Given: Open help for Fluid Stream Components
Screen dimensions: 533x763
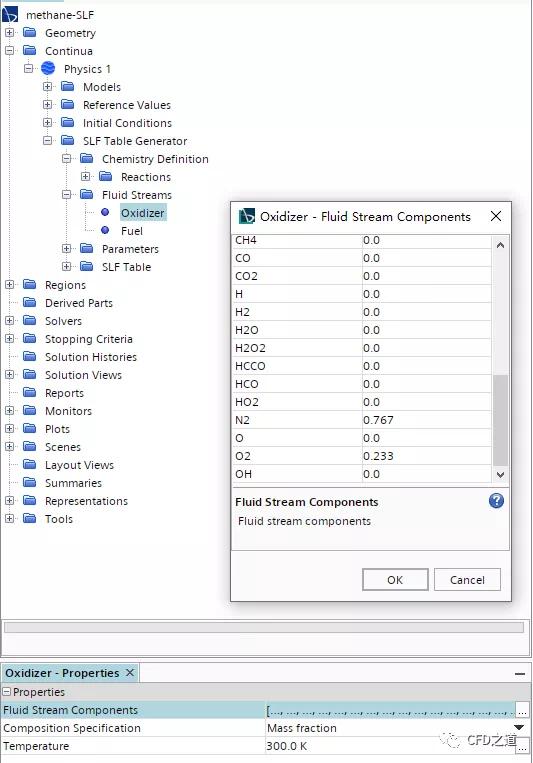Looking at the screenshot, I should point(496,501).
